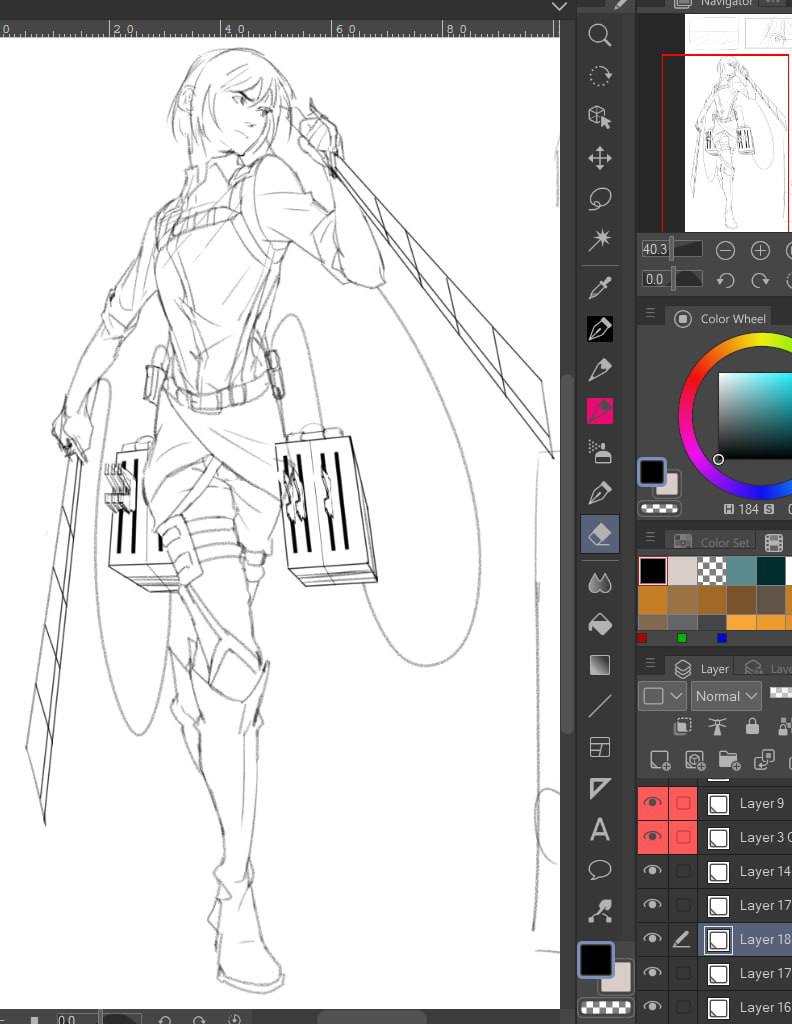This screenshot has height=1024, width=792.
Task: Select the main color in Color Wheel
Action: tap(652, 472)
